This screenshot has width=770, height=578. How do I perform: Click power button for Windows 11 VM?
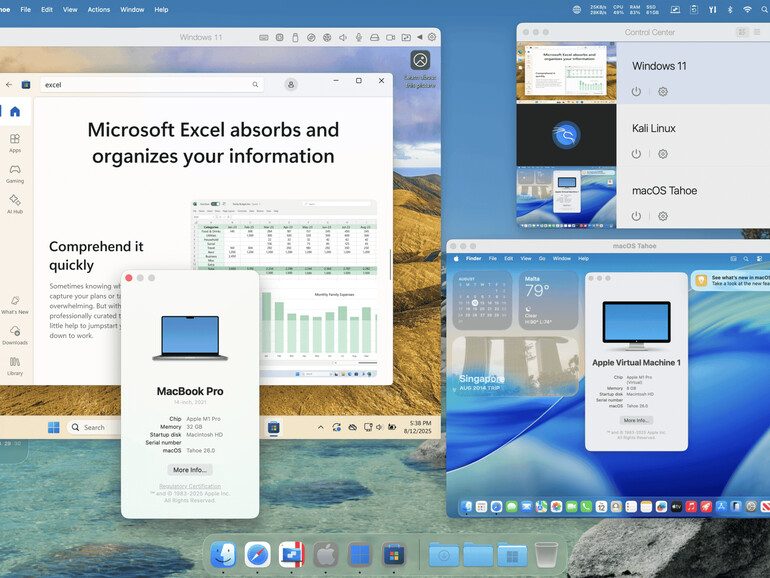636,91
